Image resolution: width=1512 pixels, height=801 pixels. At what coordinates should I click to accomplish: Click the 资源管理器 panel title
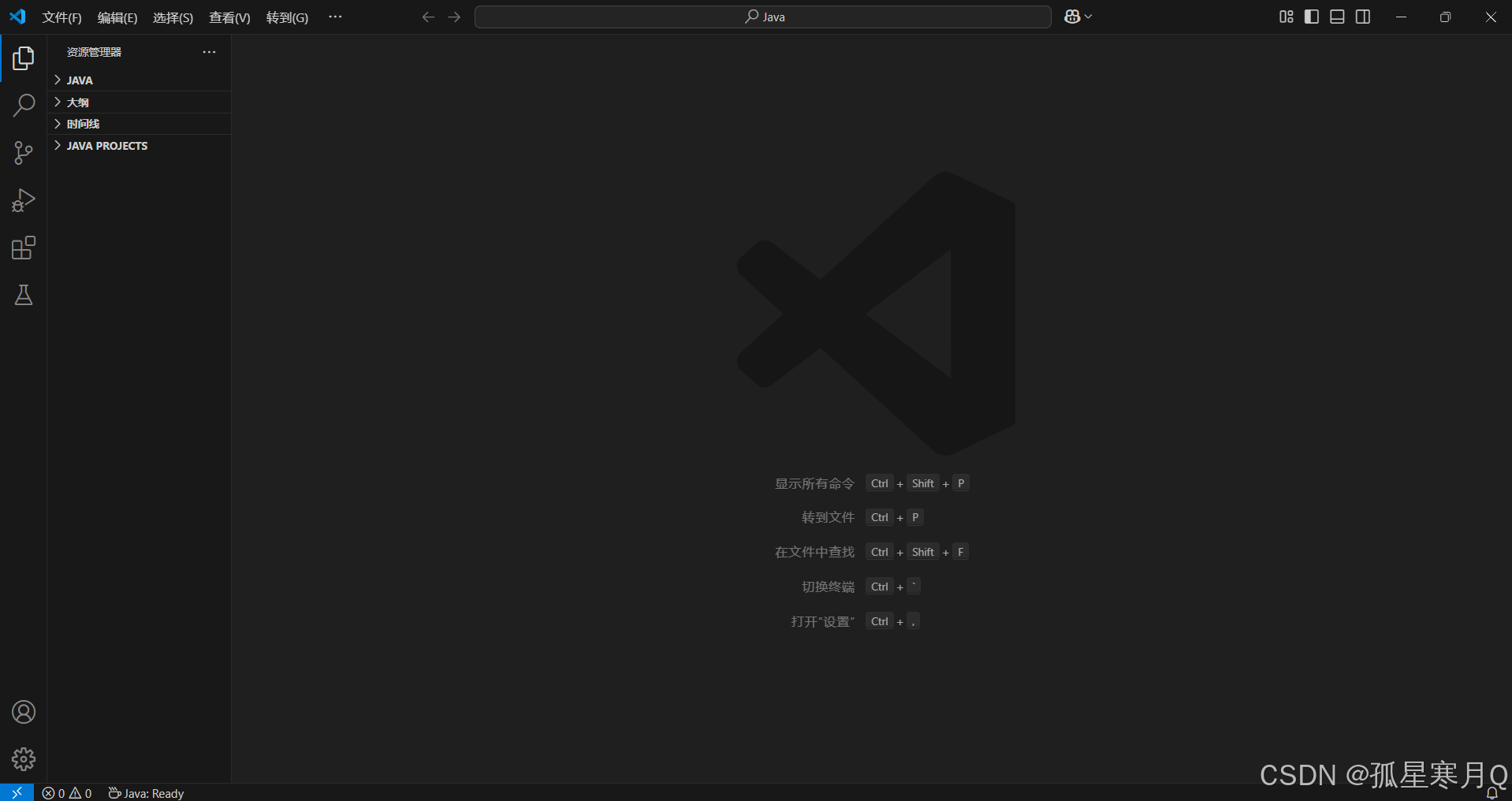[x=94, y=52]
